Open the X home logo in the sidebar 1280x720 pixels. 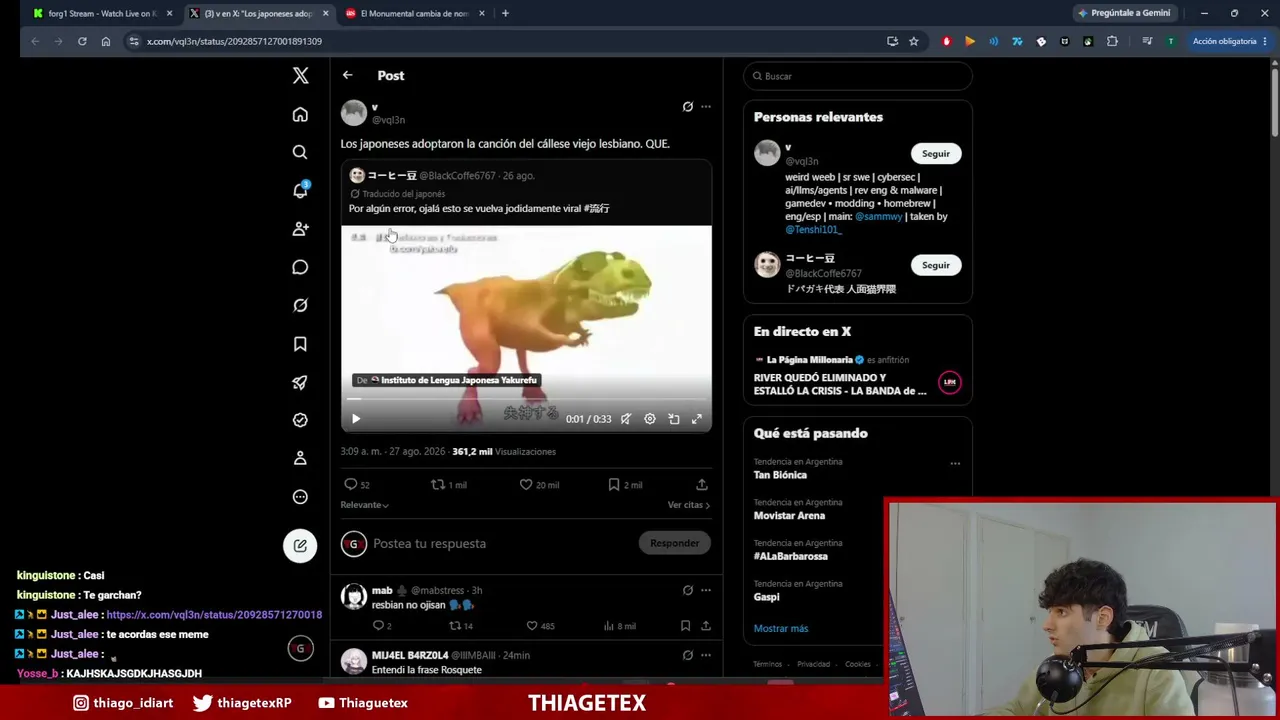(300, 76)
